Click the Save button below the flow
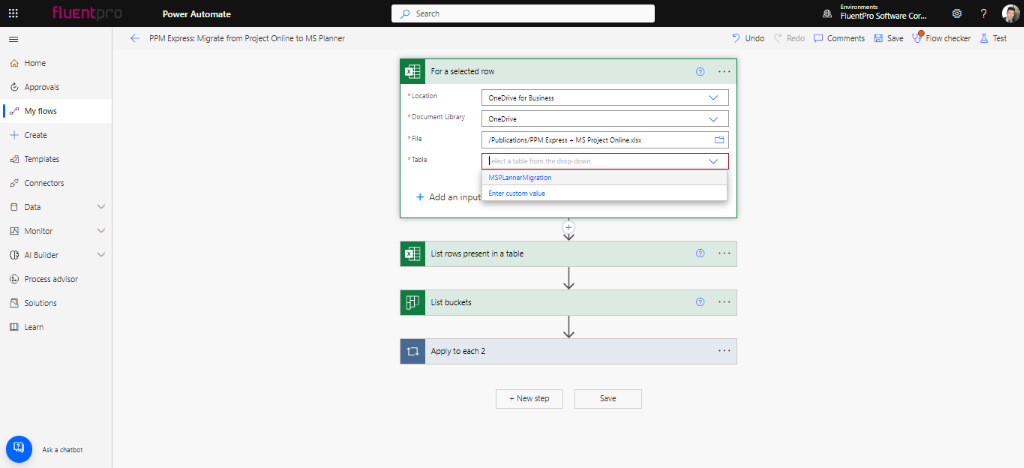This screenshot has height=468, width=1024. point(608,398)
